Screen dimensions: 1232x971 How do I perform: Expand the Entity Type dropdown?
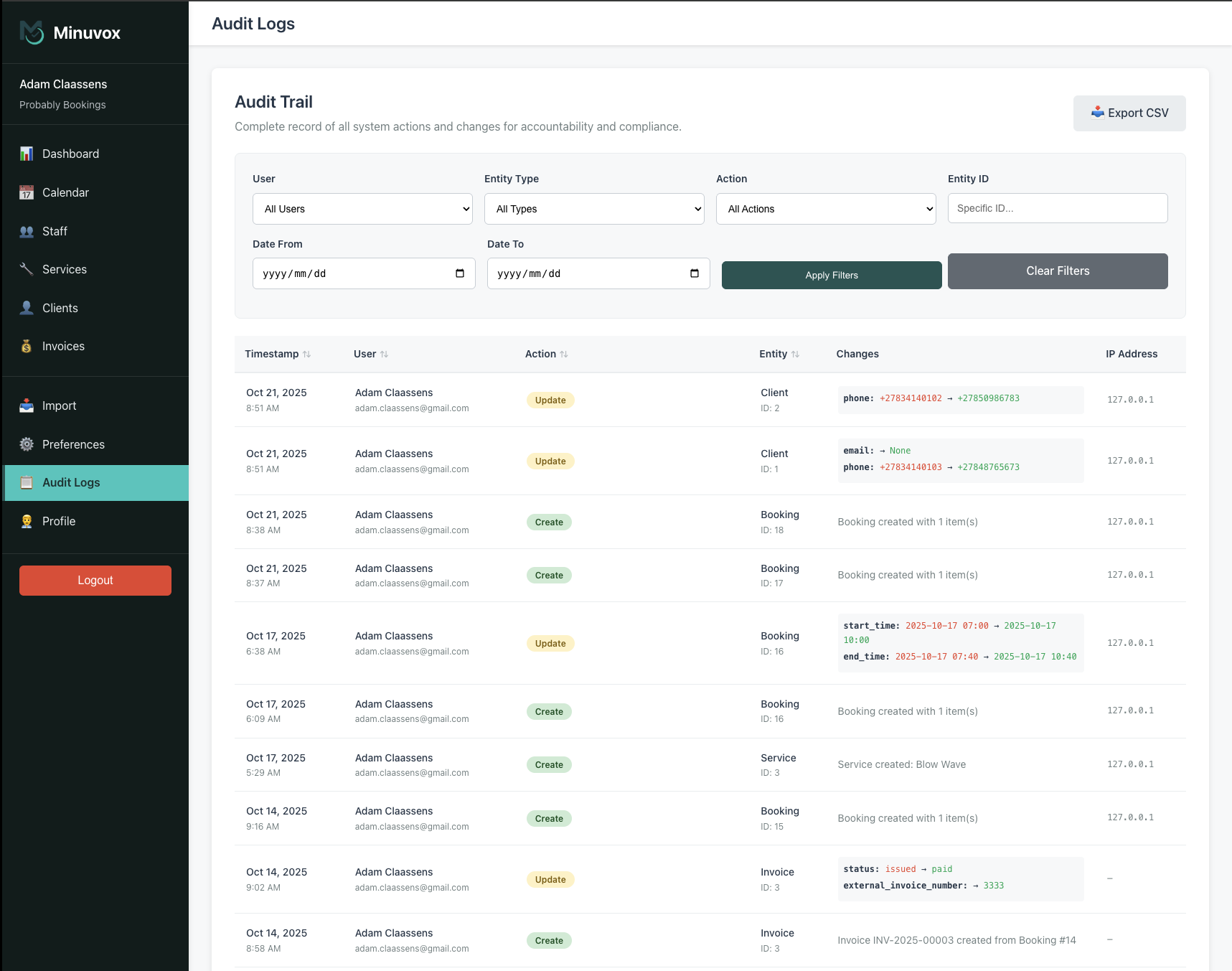click(x=594, y=209)
